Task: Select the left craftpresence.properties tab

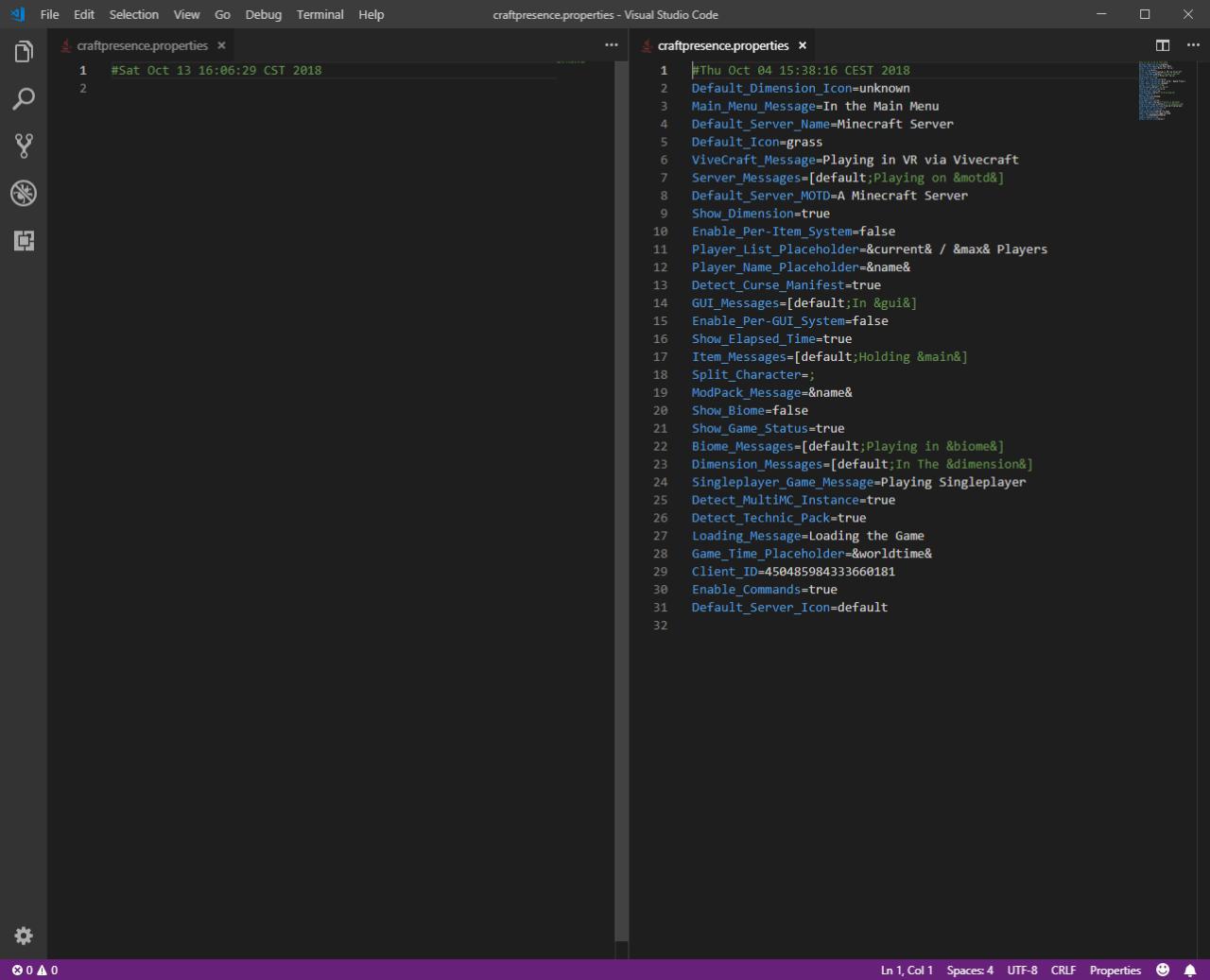Action: [x=142, y=45]
